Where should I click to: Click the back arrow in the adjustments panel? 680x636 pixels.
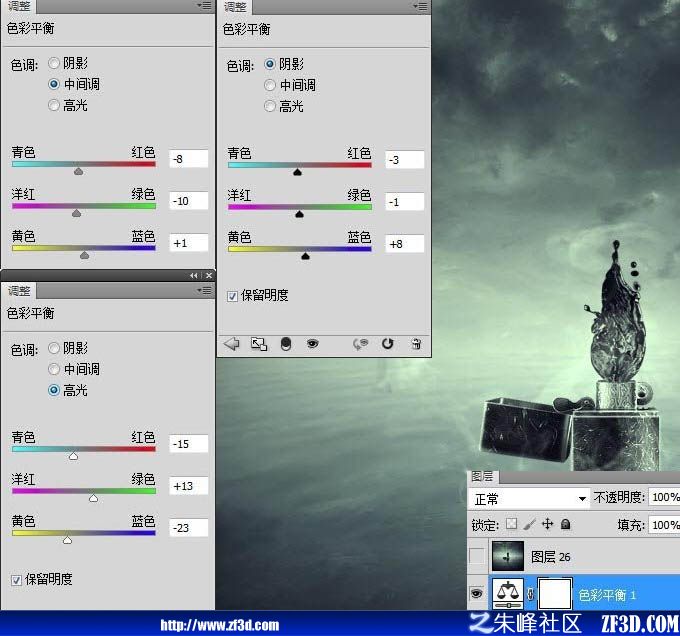(232, 344)
